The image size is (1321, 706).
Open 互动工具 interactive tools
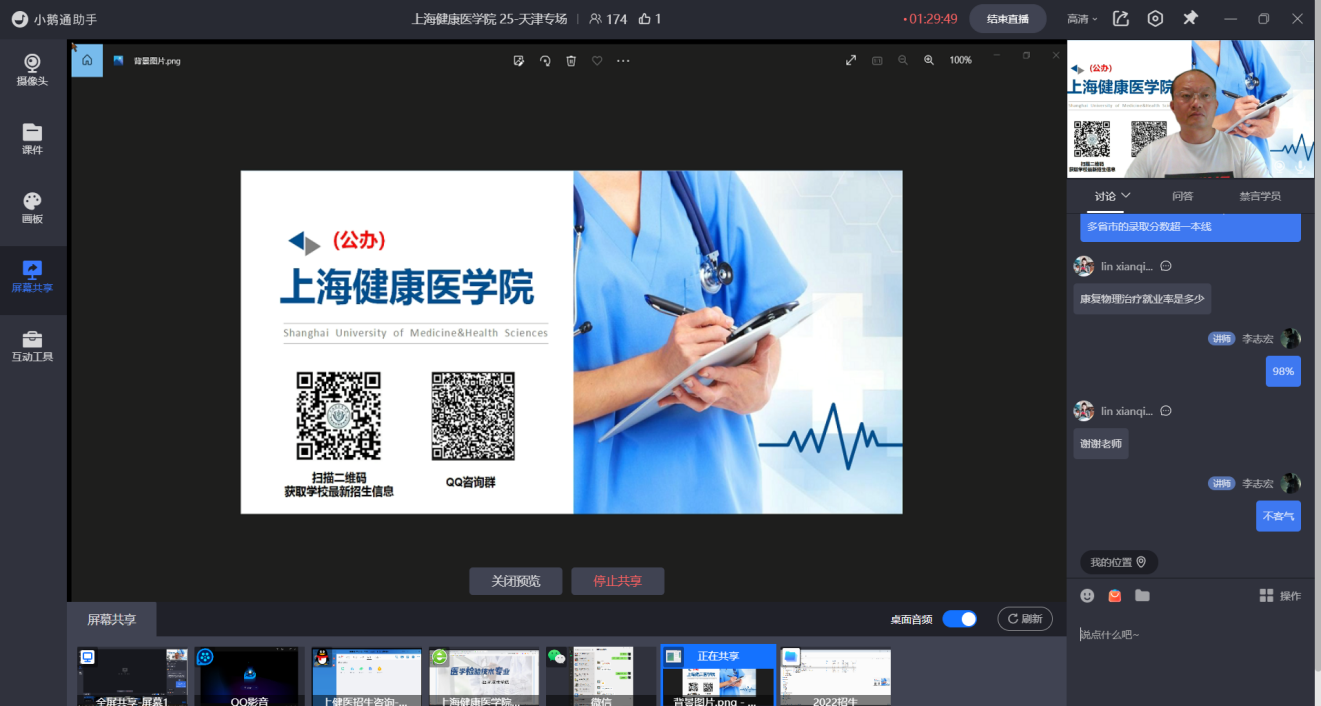tap(32, 346)
